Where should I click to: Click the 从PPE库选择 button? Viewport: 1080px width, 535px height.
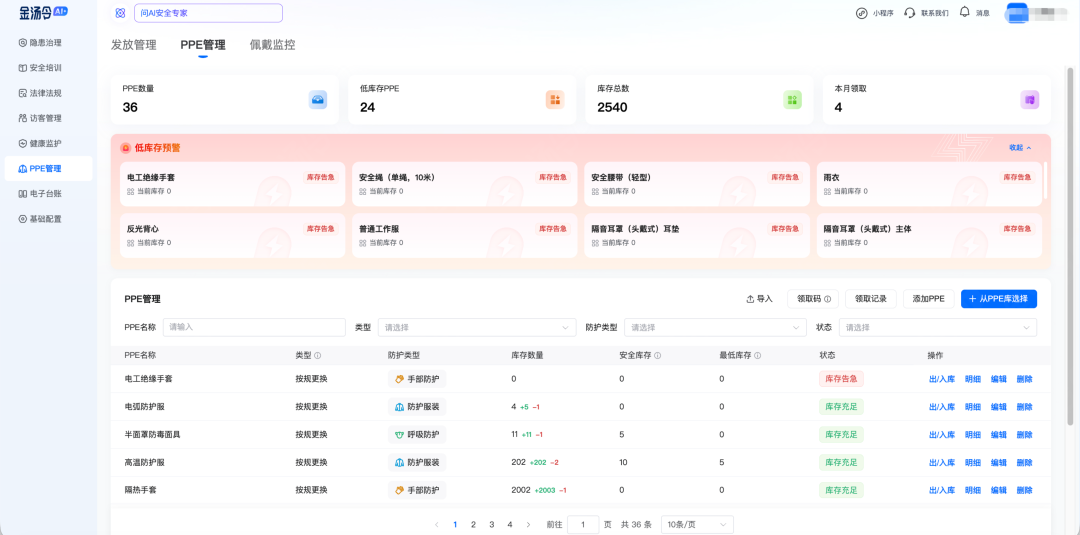999,299
